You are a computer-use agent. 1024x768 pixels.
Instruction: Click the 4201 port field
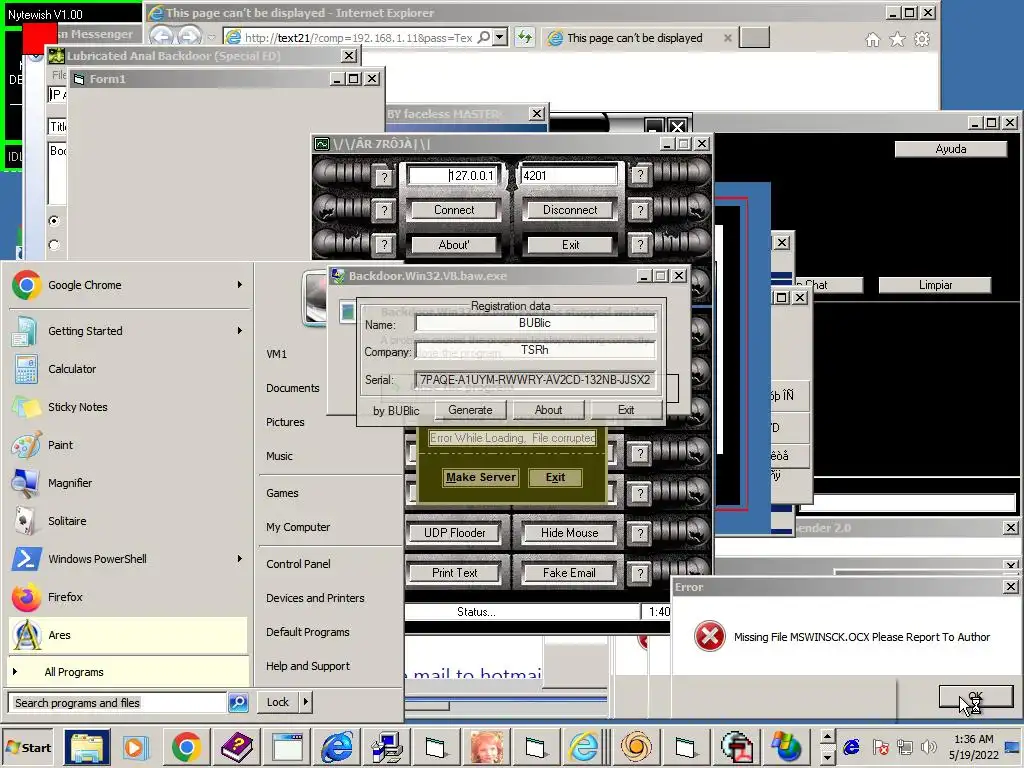pos(569,175)
